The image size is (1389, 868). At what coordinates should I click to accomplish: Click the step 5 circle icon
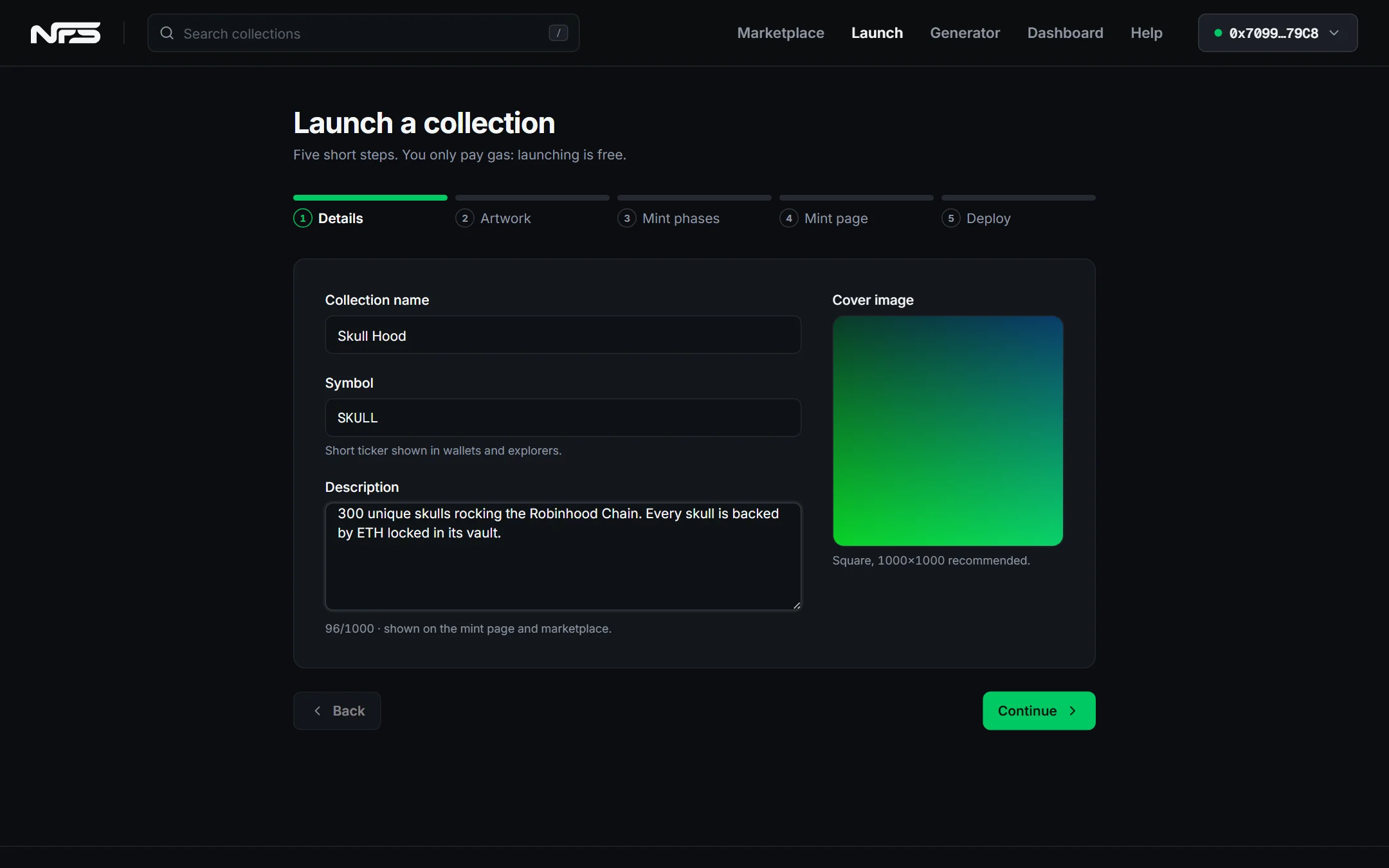951,219
